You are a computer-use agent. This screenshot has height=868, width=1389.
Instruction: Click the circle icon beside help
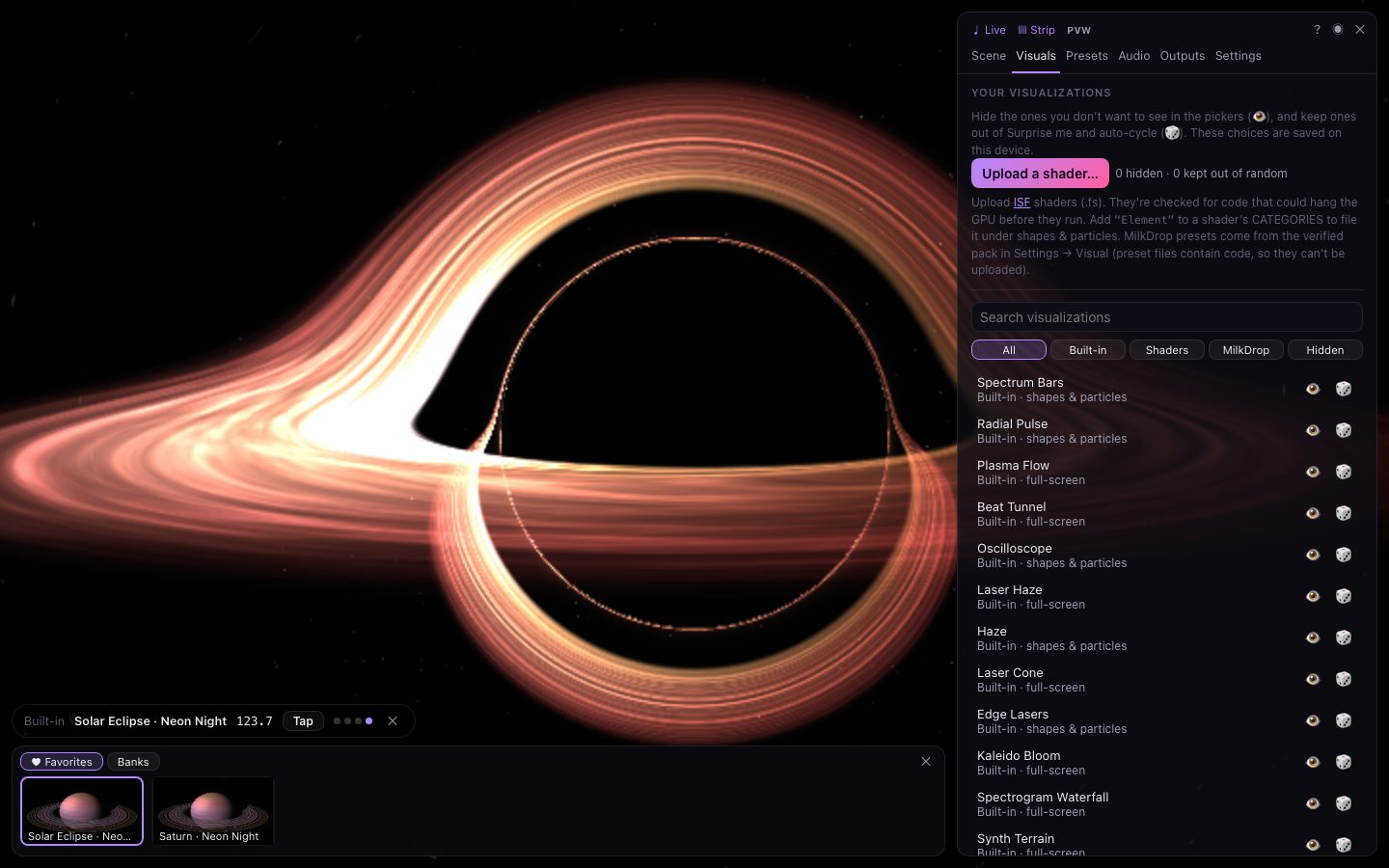[1338, 30]
